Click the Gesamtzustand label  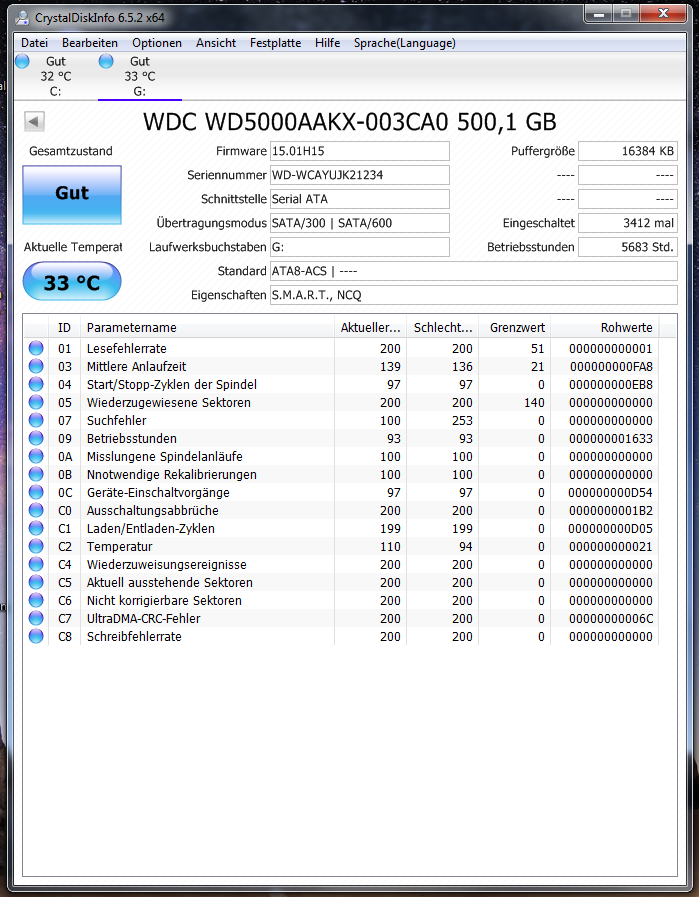(x=71, y=151)
